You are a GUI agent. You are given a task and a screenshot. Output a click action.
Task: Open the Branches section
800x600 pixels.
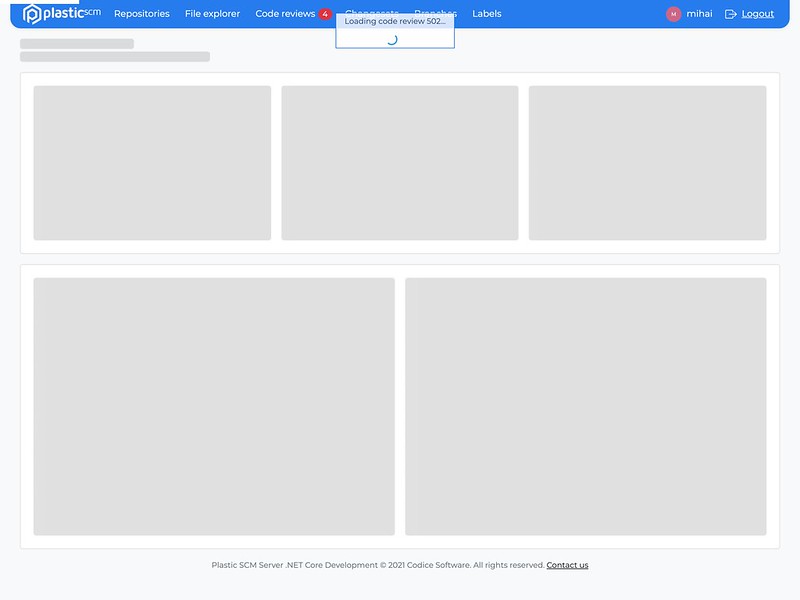[x=436, y=13]
